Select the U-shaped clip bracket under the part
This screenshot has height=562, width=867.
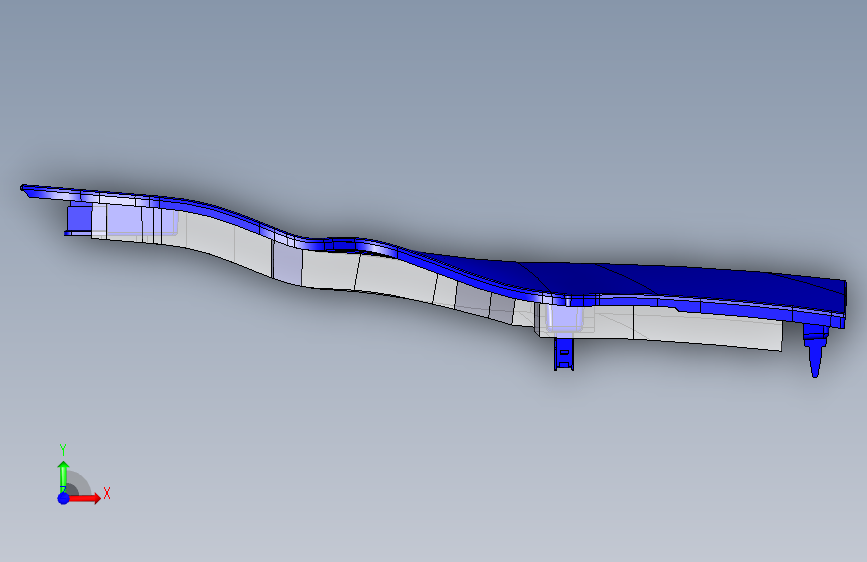click(564, 354)
